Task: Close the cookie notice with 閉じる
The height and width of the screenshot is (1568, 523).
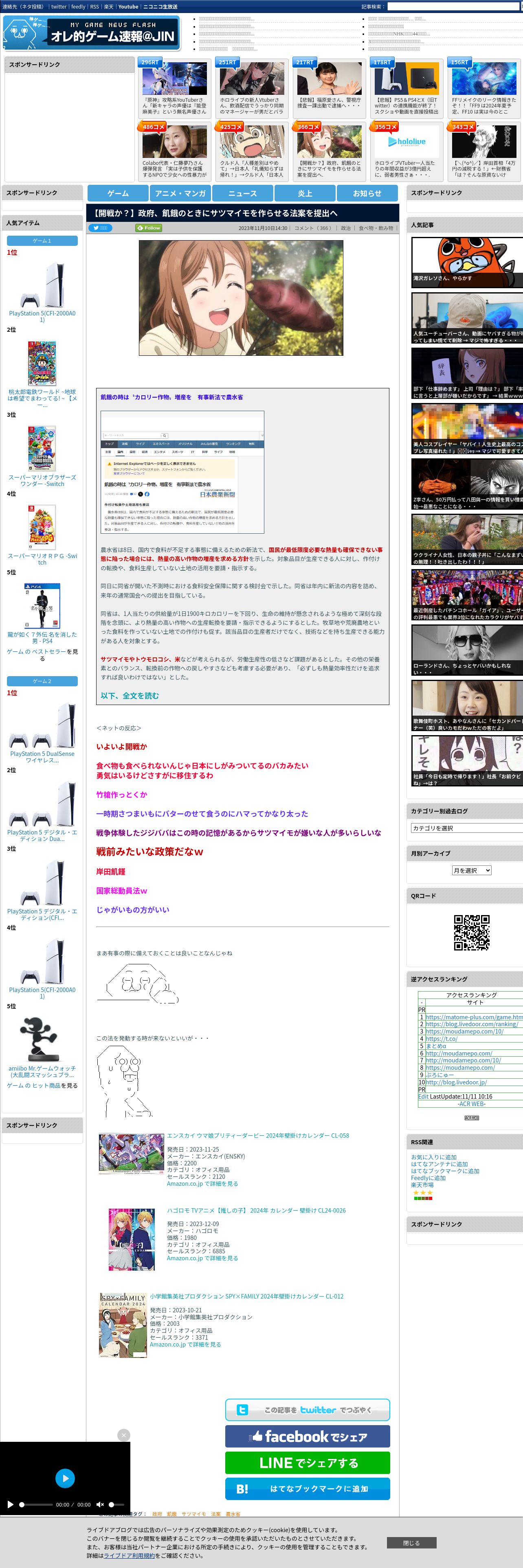Action: point(411,1542)
